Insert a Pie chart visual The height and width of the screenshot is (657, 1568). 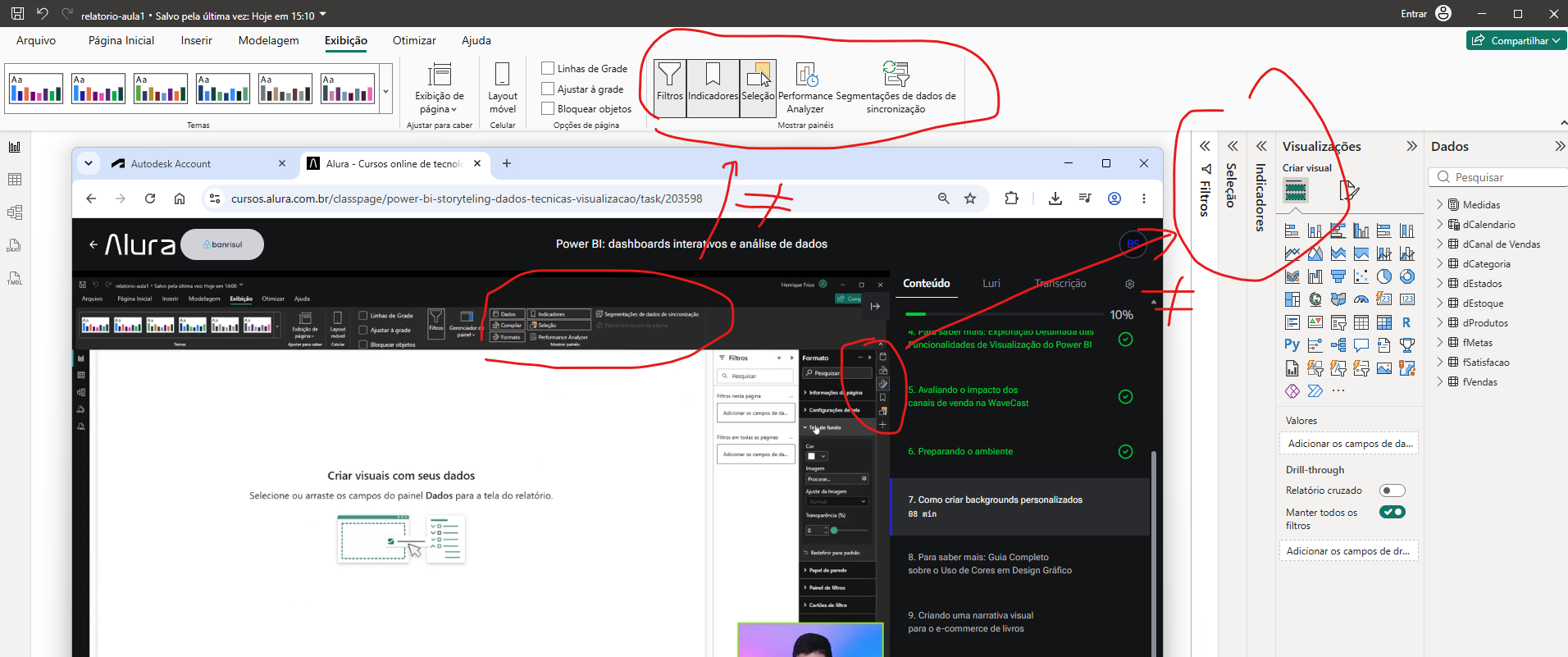(x=1384, y=276)
